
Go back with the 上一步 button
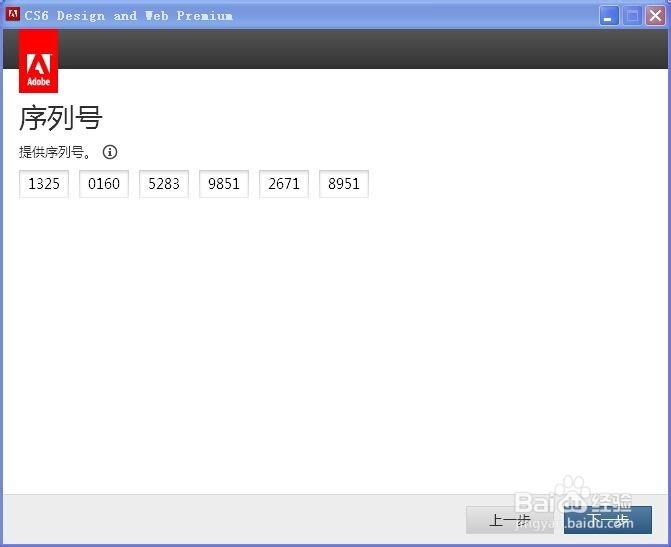coord(509,520)
